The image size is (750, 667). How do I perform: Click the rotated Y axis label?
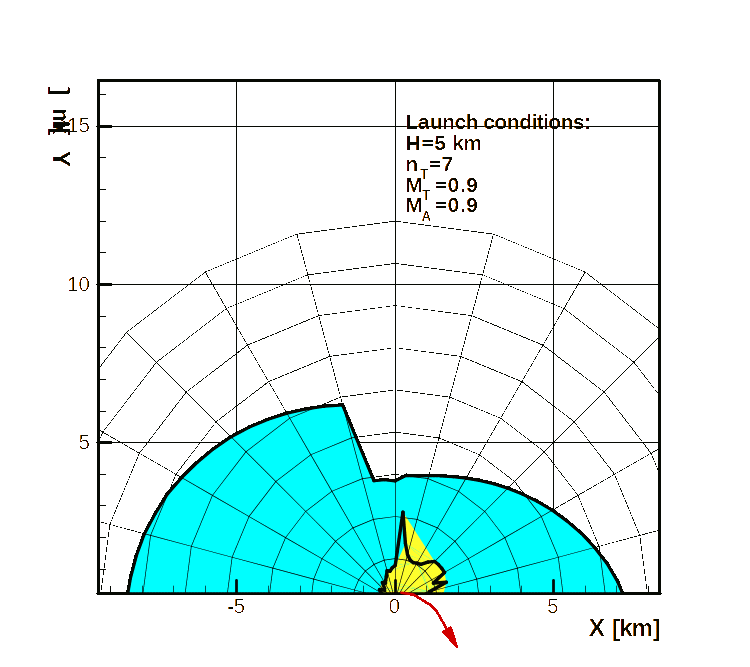tap(60, 126)
